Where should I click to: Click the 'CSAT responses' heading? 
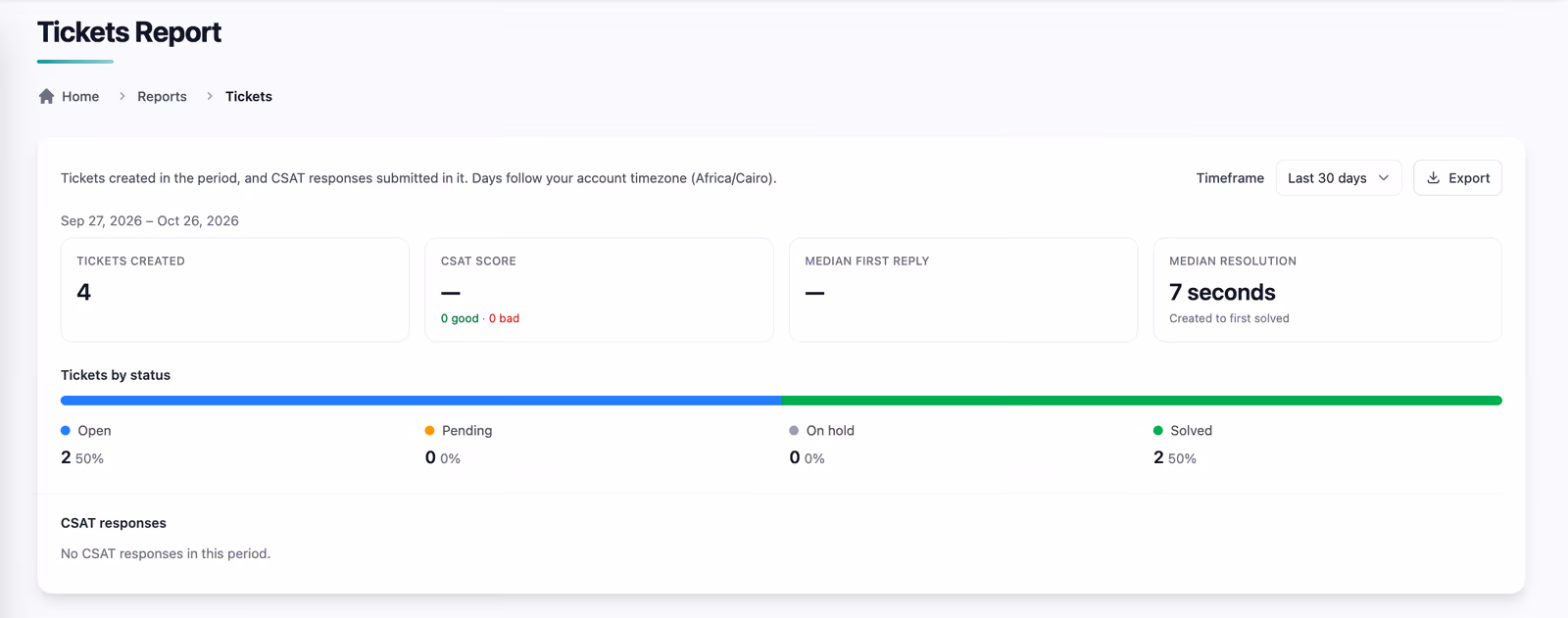coord(114,523)
